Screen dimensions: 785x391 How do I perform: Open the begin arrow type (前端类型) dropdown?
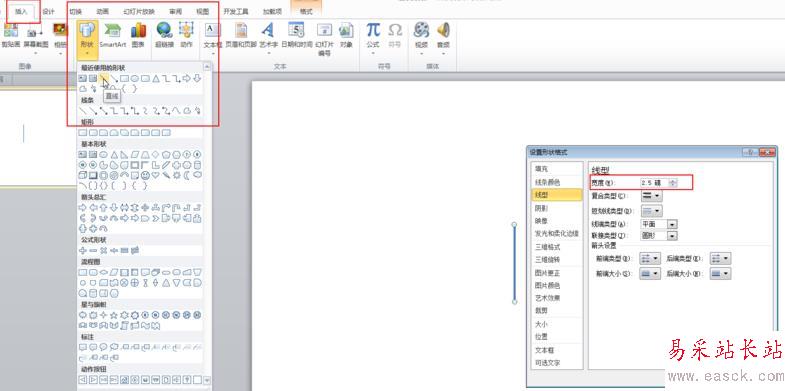650,259
